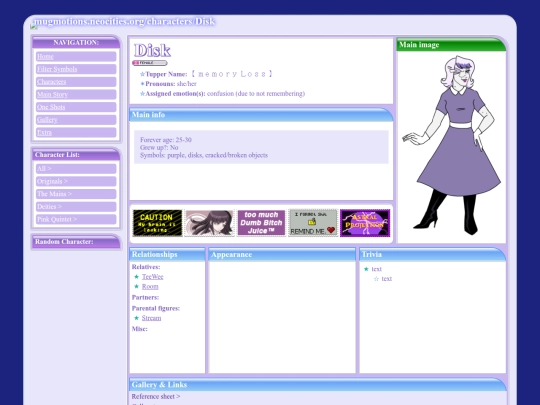The width and height of the screenshot is (540, 405).
Task: Click the anime girl portrait stamp
Action: (x=209, y=223)
